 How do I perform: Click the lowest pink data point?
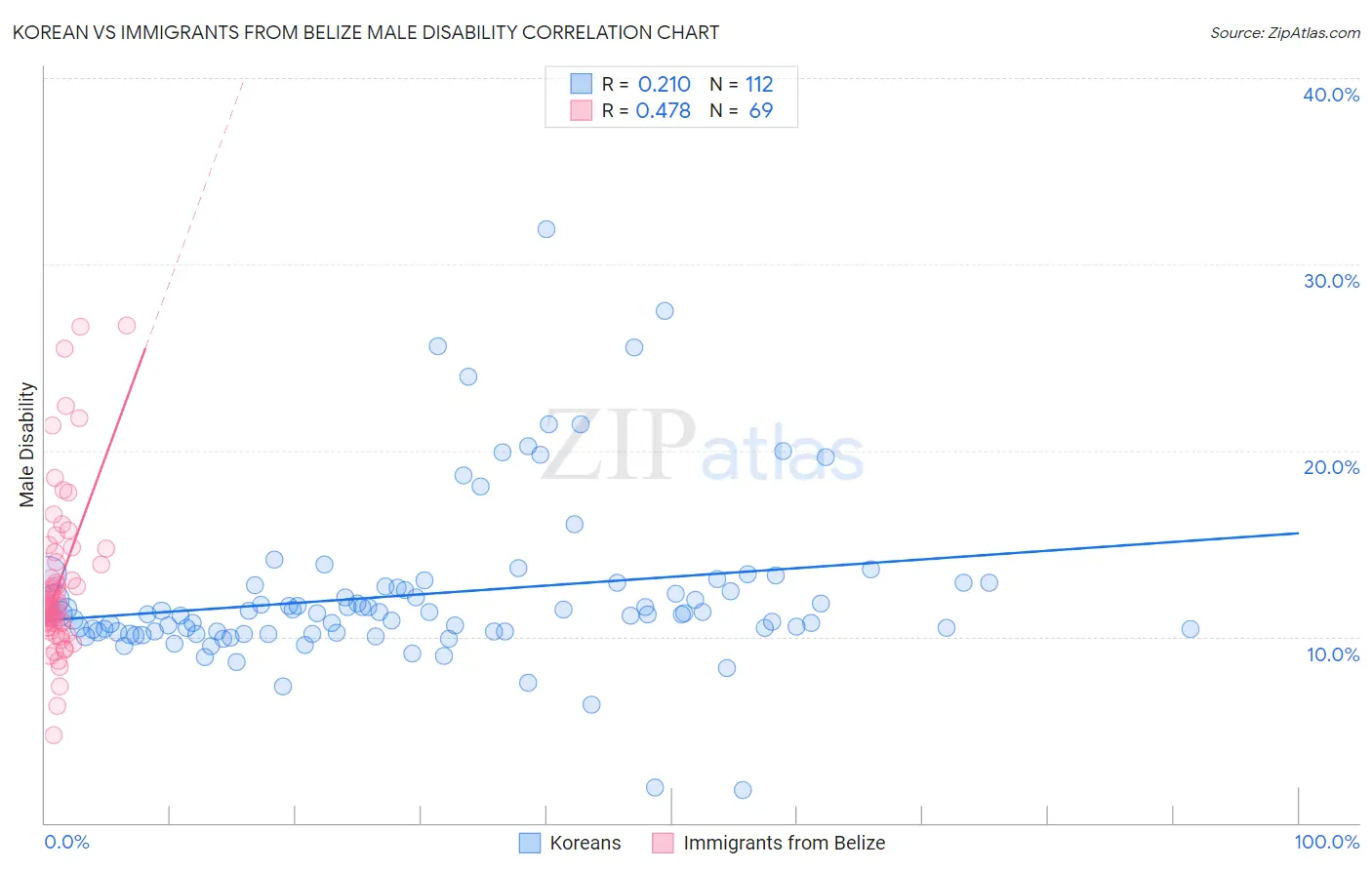tap(54, 735)
